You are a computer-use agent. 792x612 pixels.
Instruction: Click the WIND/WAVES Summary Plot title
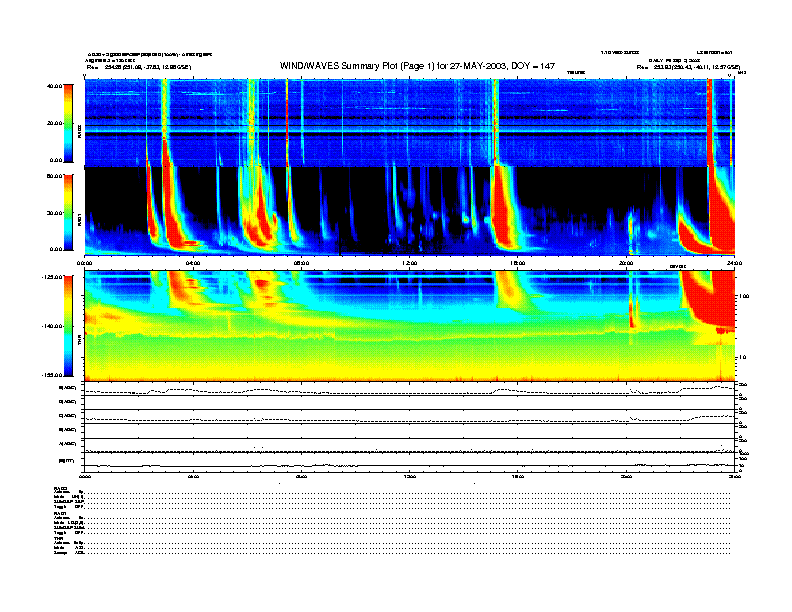coord(417,66)
